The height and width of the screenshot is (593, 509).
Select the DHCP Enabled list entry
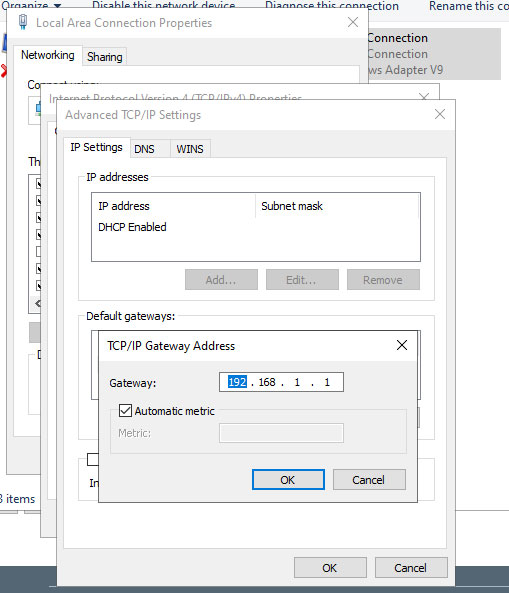[132, 227]
